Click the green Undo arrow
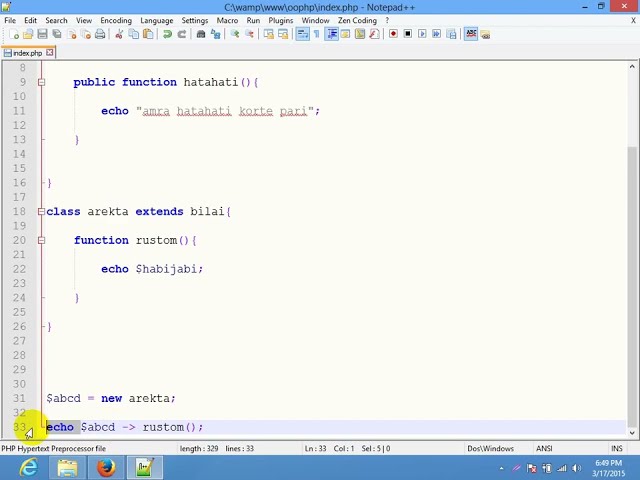Image resolution: width=640 pixels, height=480 pixels. tap(167, 34)
